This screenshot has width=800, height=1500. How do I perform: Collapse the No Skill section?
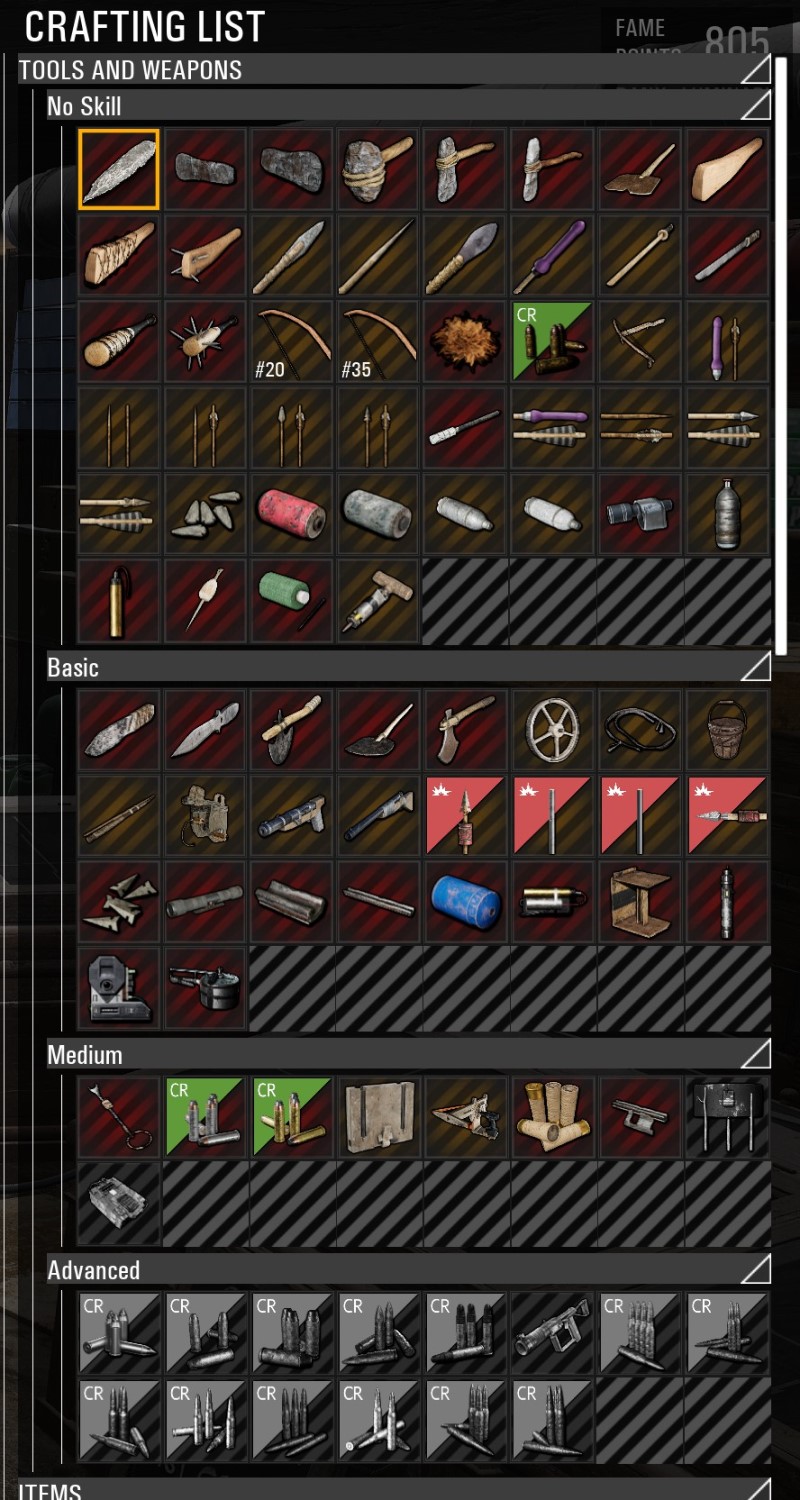755,104
